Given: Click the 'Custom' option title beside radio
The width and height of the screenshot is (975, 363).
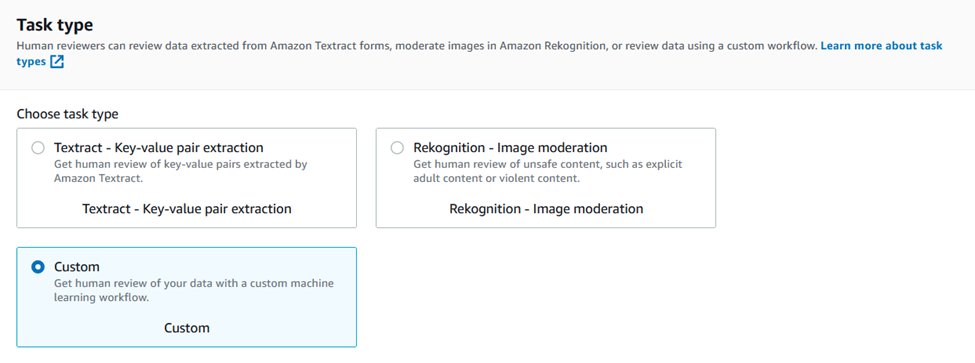Looking at the screenshot, I should (76, 267).
